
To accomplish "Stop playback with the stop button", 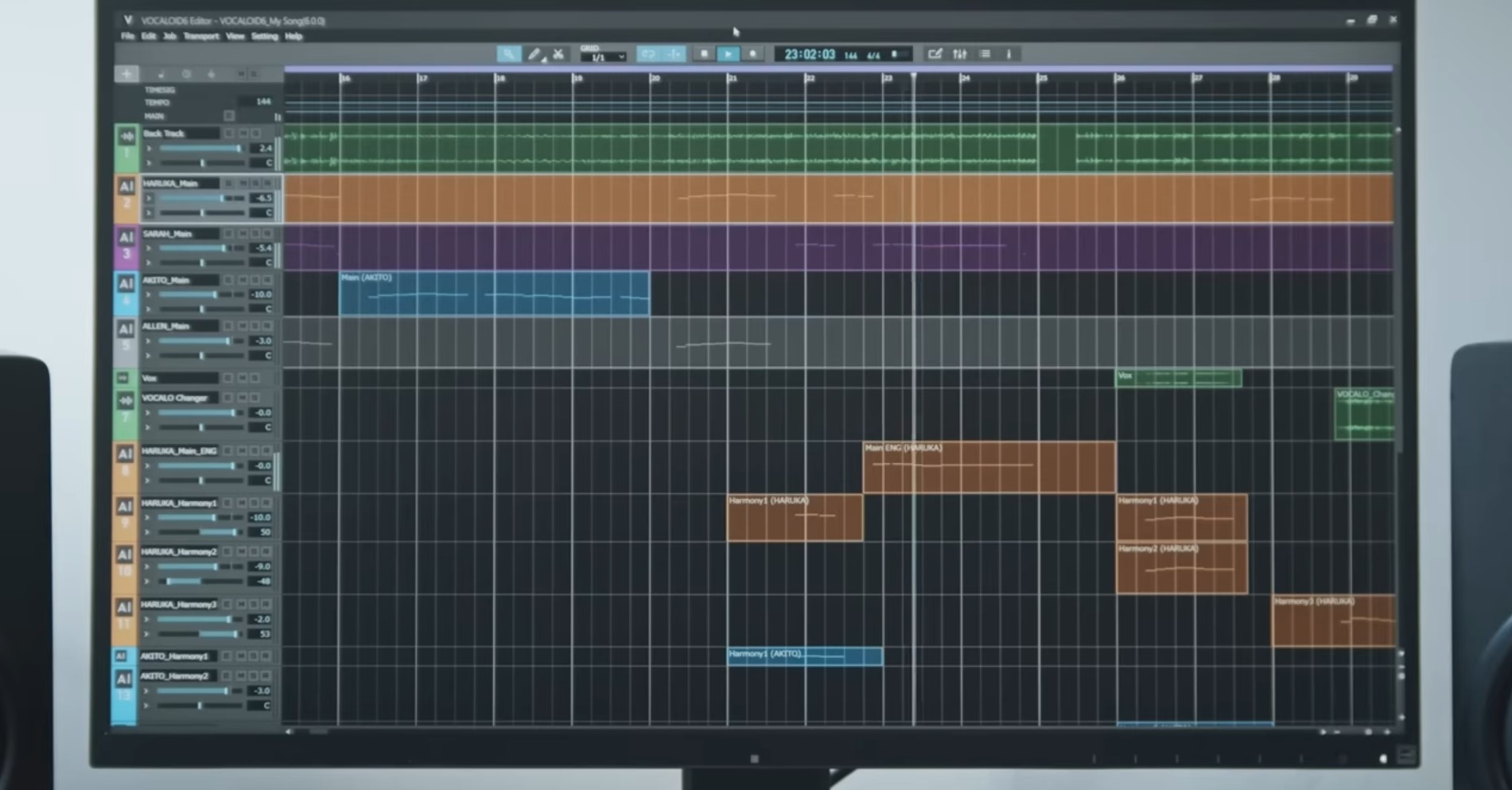I will 704,54.
